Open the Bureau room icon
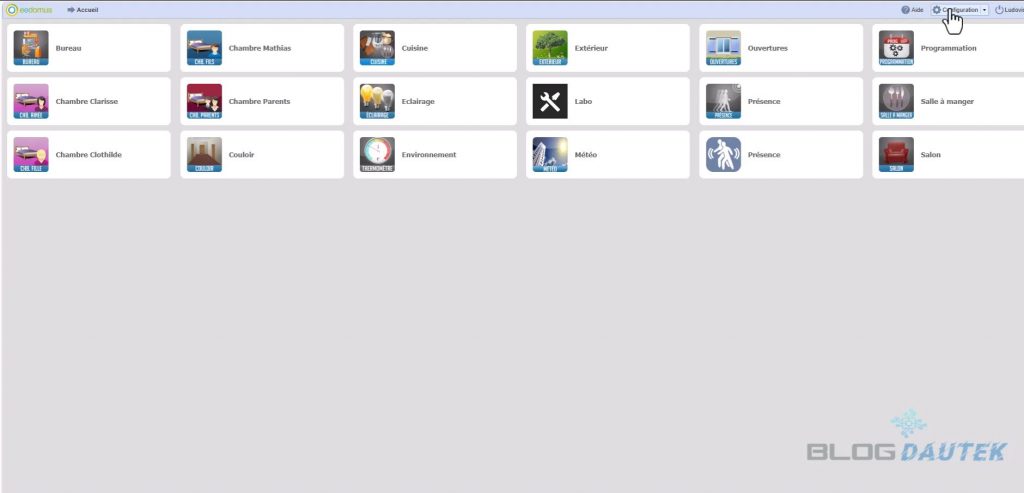The width and height of the screenshot is (1024, 493). coord(30,47)
